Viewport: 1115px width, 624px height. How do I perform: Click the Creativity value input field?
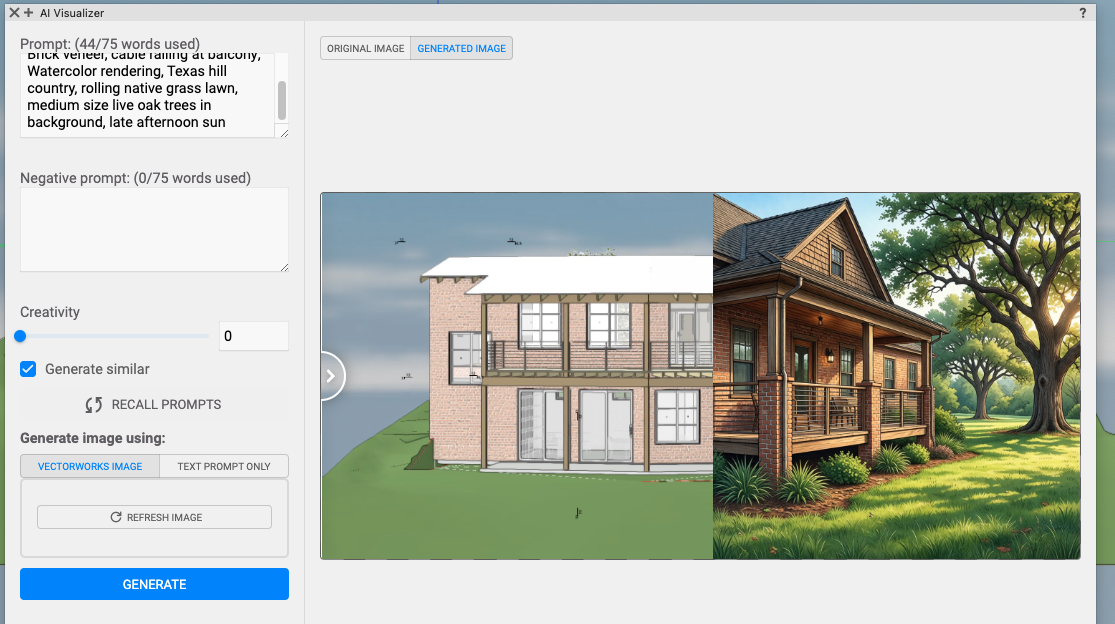coord(253,336)
